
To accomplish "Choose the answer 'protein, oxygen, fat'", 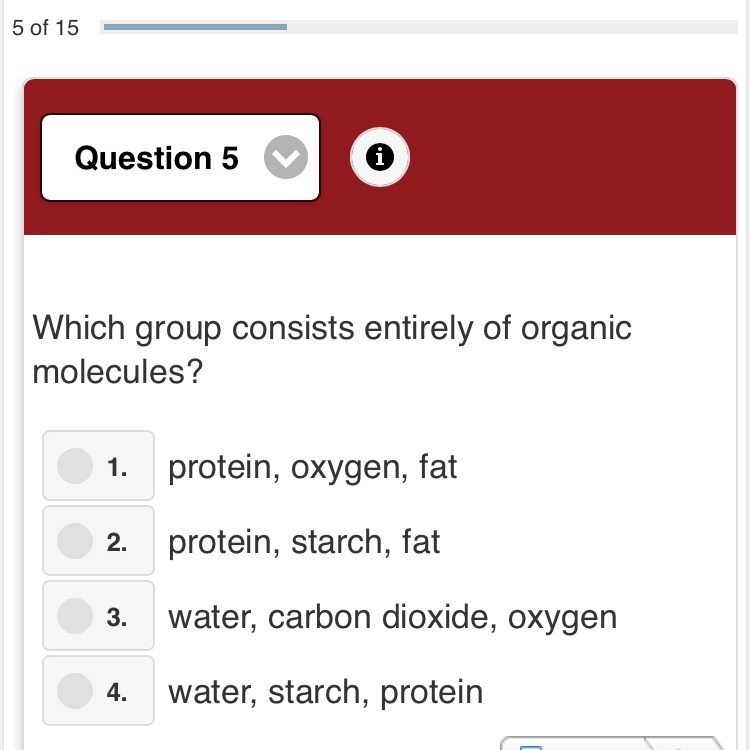I will [312, 467].
